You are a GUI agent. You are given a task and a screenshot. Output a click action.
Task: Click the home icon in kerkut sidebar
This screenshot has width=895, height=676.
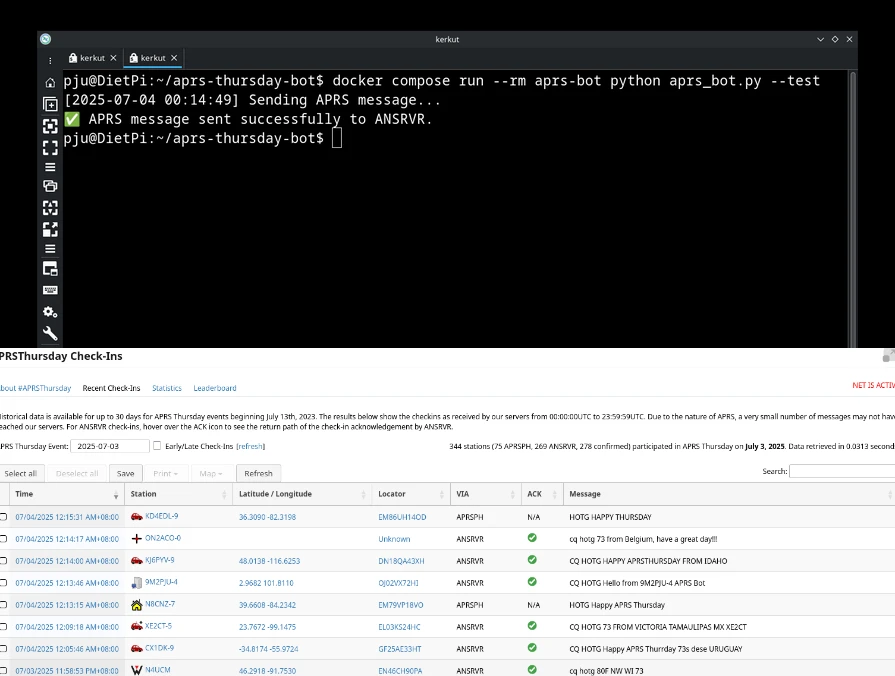tap(50, 83)
